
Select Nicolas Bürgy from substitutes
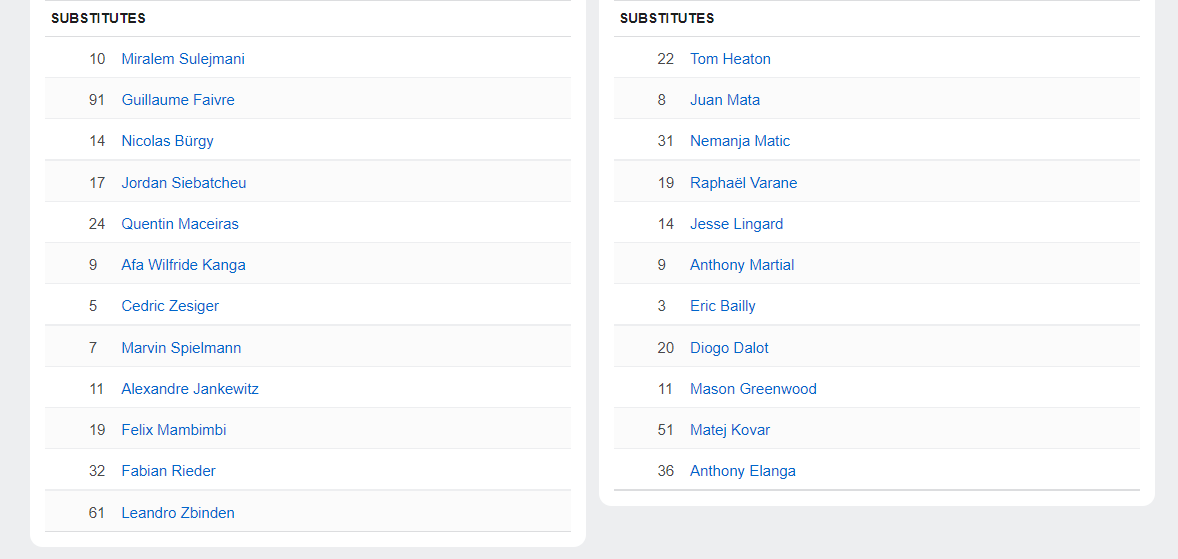pyautogui.click(x=167, y=141)
